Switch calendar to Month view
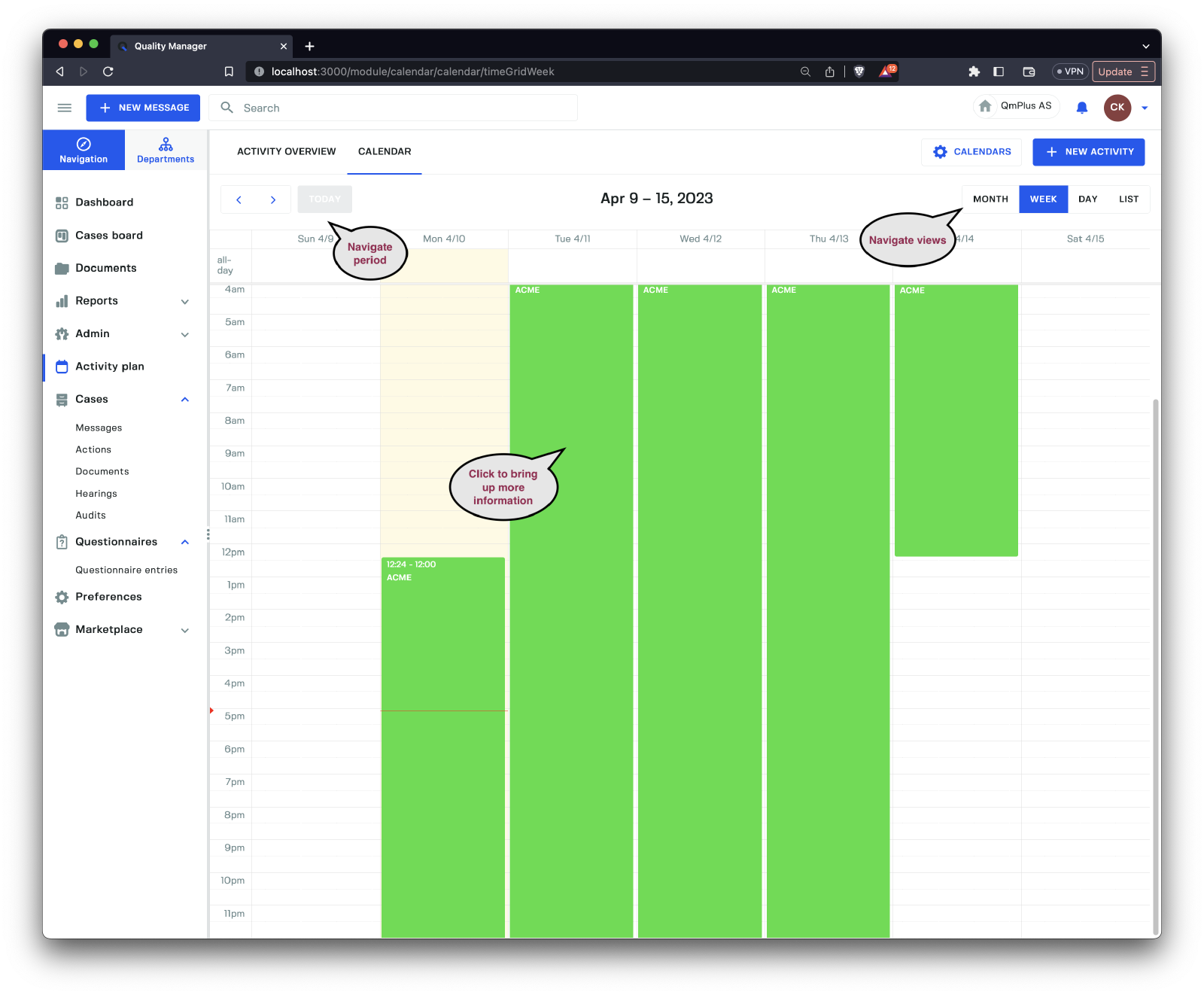Image resolution: width=1204 pixels, height=995 pixels. pos(990,199)
